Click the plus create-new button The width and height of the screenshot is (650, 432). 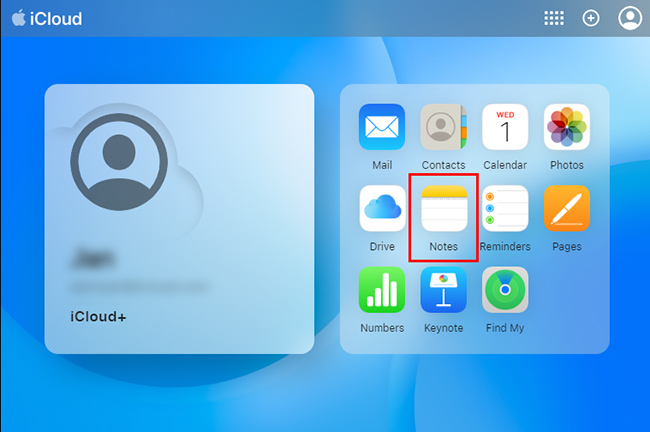coord(591,18)
